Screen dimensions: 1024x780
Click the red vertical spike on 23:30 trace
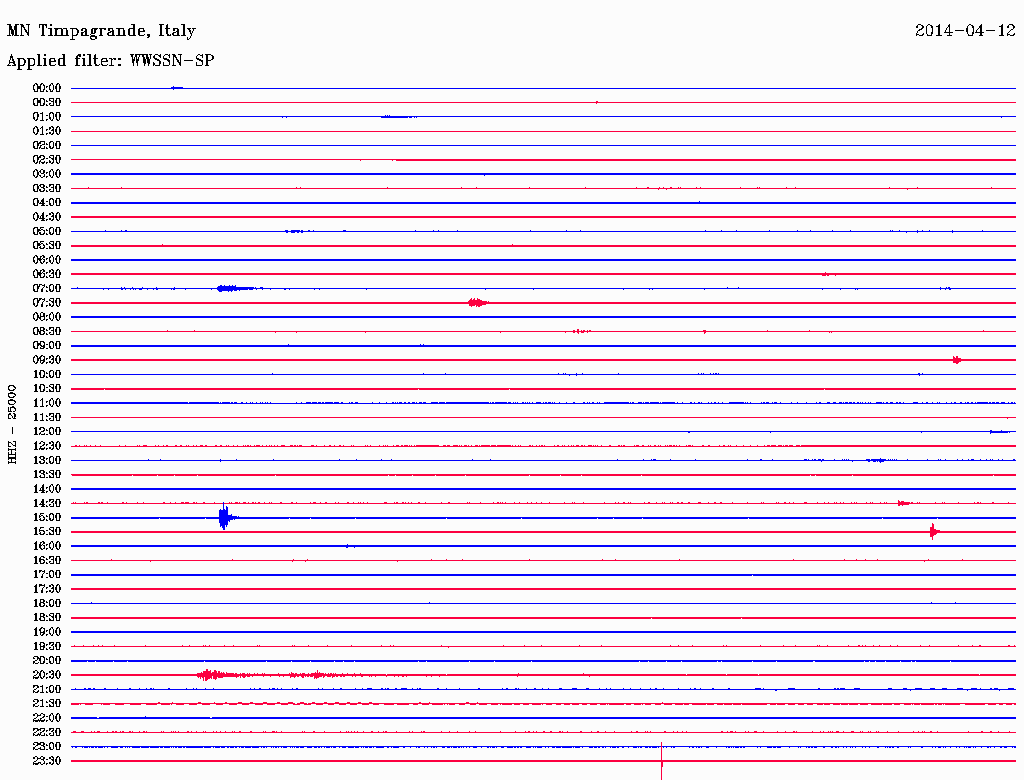point(662,761)
